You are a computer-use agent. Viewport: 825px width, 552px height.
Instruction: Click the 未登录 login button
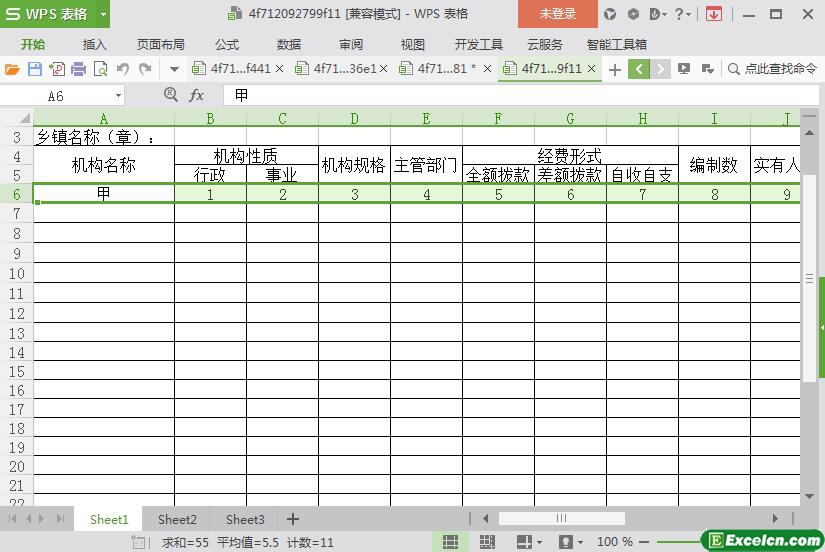(558, 14)
